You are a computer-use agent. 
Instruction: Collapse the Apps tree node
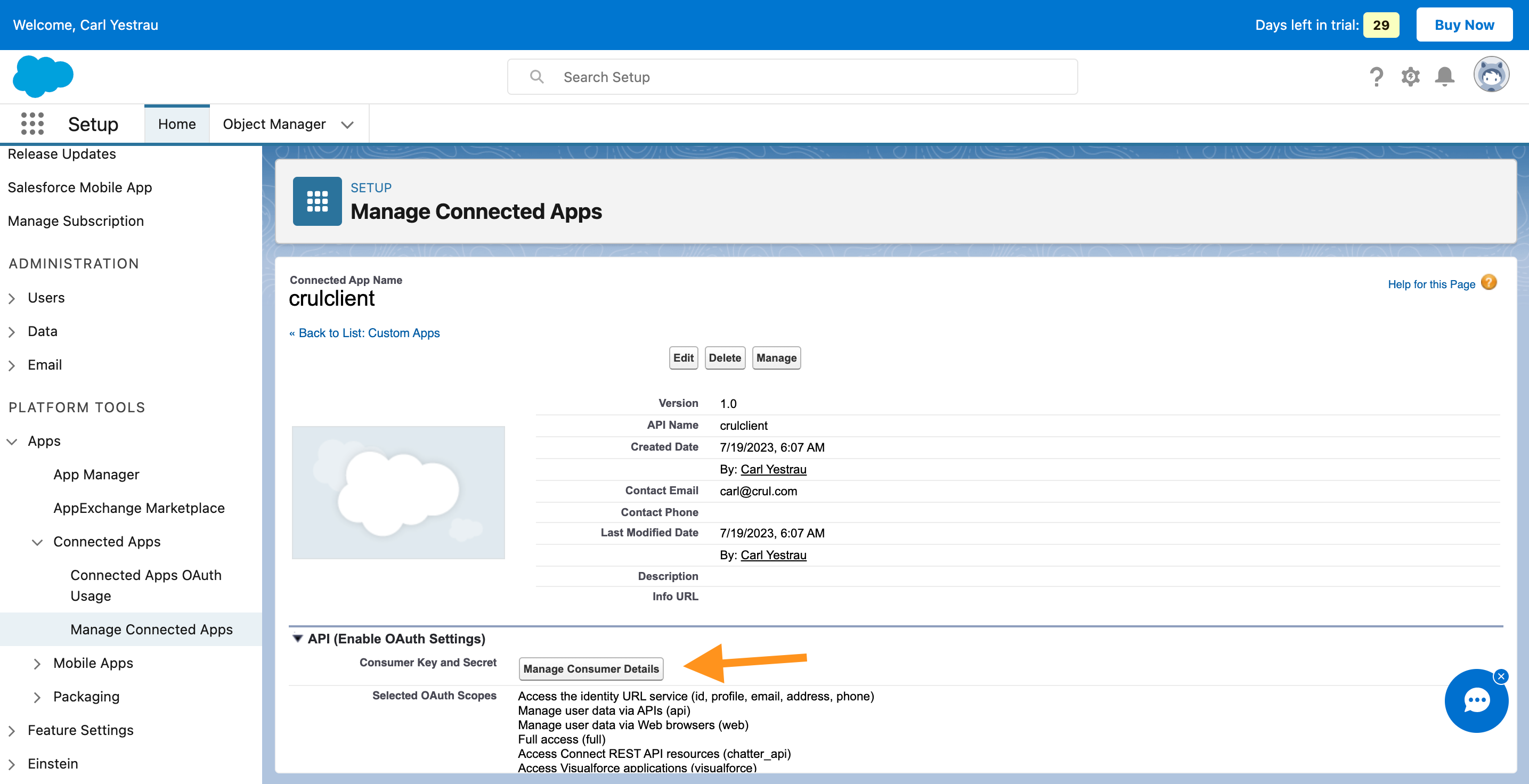pos(11,441)
